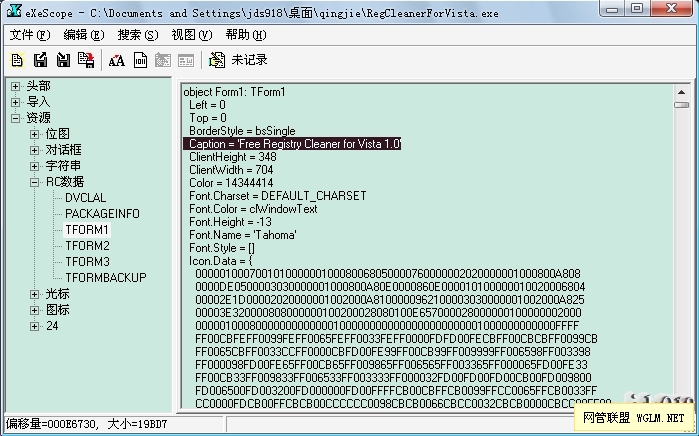Click the Save As floppy toolbar icon
The height and width of the screenshot is (436, 699).
pos(63,60)
